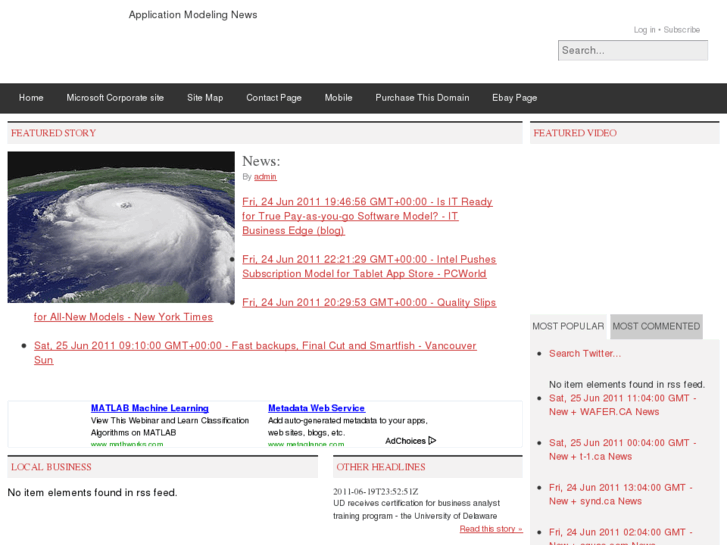Click the Local Business heading
Screen dimensions: 727x545
[x=51, y=467]
